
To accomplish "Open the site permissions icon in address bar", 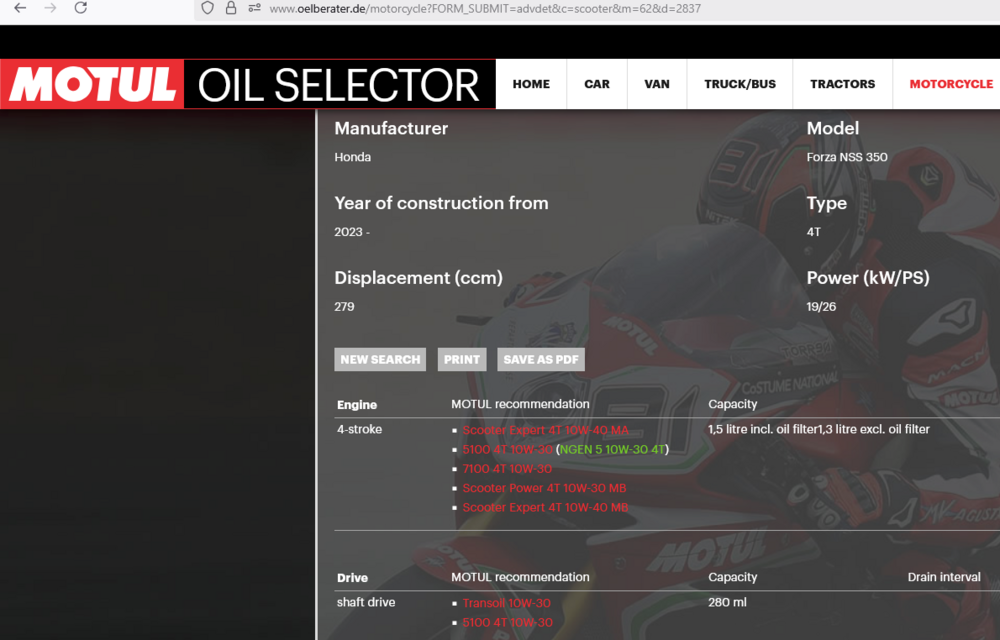I will pyautogui.click(x=254, y=8).
